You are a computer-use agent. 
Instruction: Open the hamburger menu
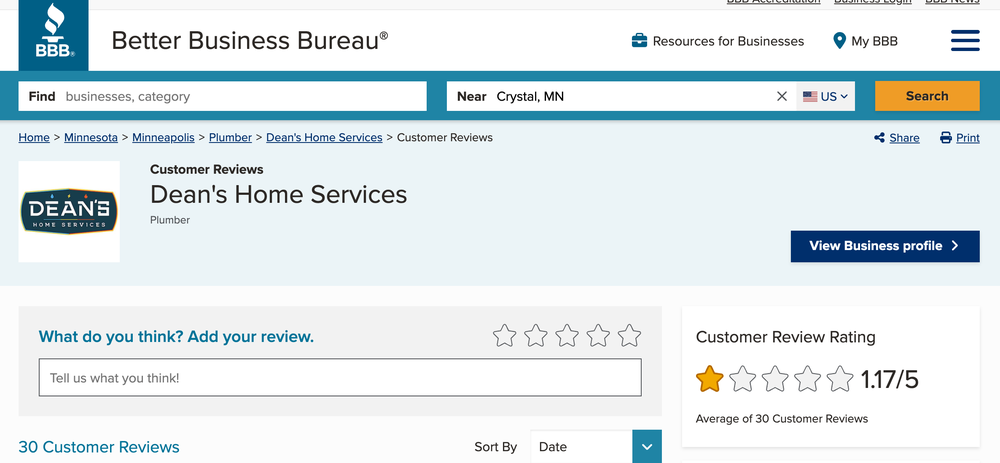pyautogui.click(x=964, y=41)
